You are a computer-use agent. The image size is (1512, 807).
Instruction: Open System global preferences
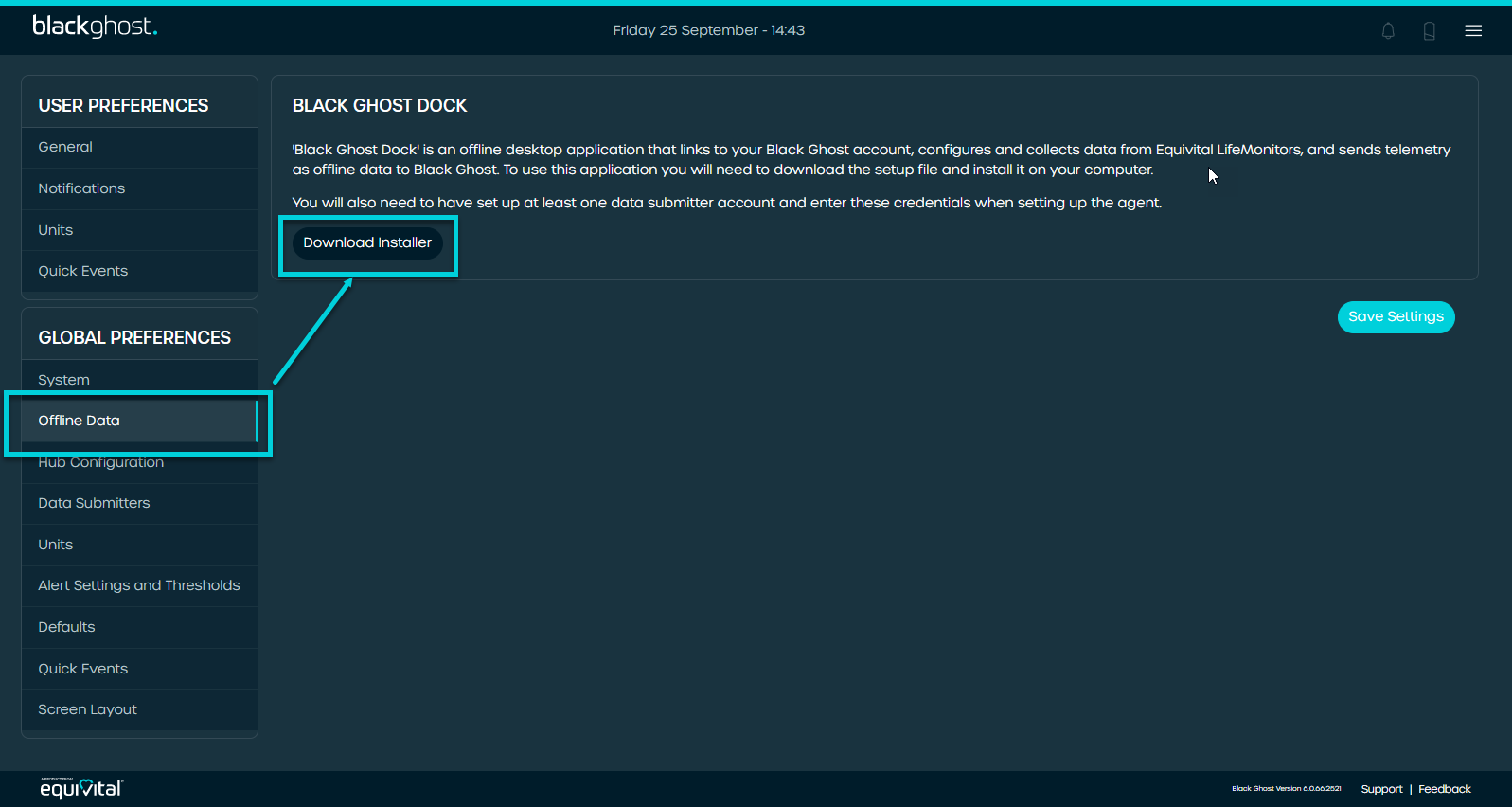click(139, 379)
